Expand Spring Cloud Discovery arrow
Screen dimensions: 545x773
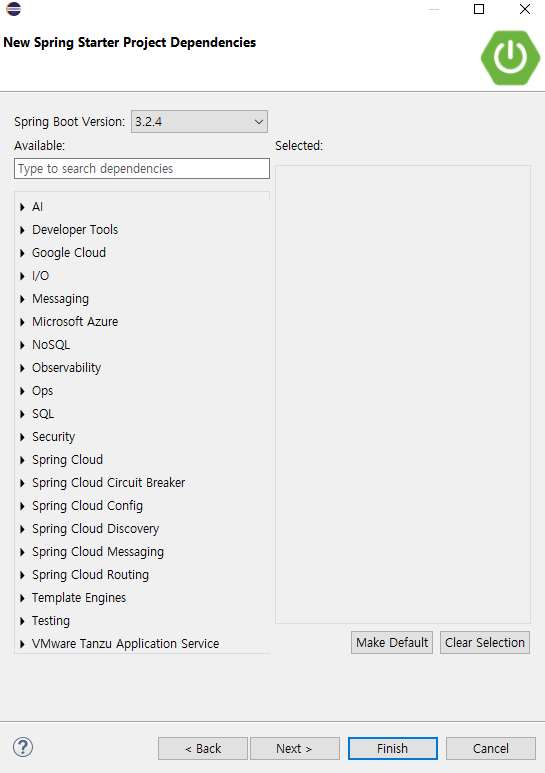pyautogui.click(x=22, y=529)
